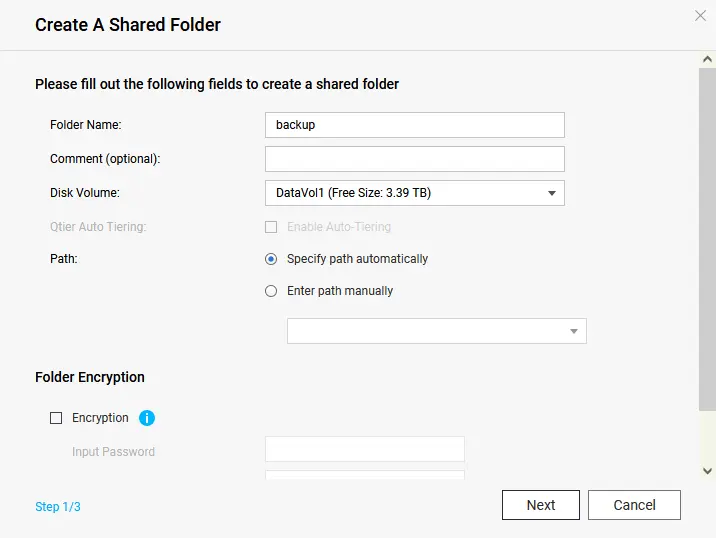
Task: Click the Folder Encryption heading
Action: coord(90,377)
